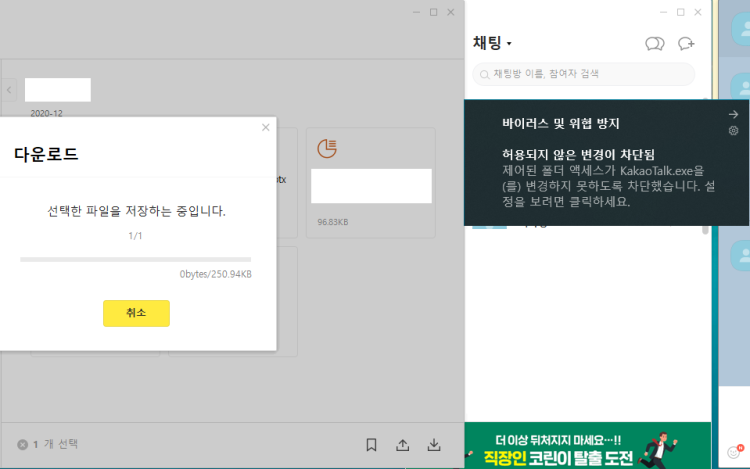750x469 pixels.
Task: Open notification settings gear icon
Action: point(733,131)
